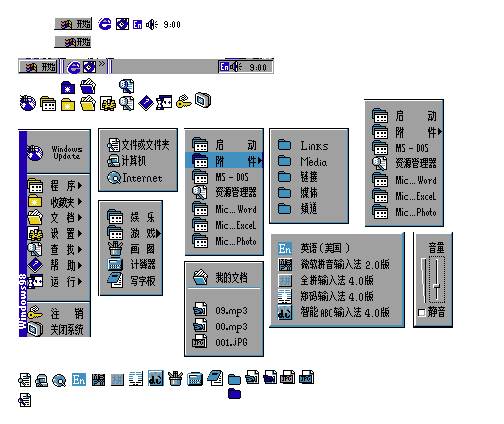Screen dimensions: 504x424
Task: Expand the 查找 submenu arrow
Action: [80, 250]
